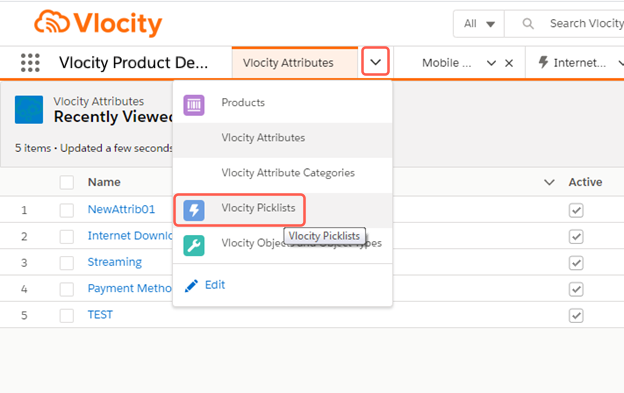The image size is (624, 393).
Task: Check the Payment Method row checkbox
Action: tap(66, 289)
